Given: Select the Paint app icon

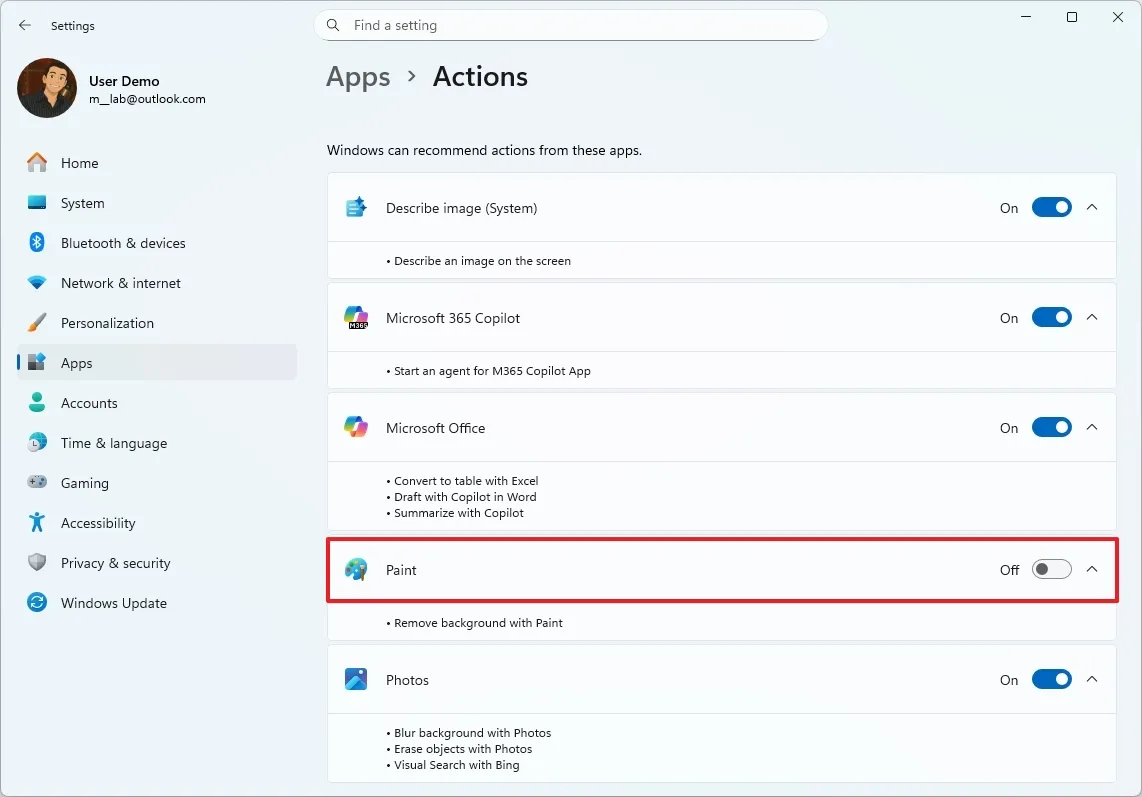Looking at the screenshot, I should tap(357, 569).
